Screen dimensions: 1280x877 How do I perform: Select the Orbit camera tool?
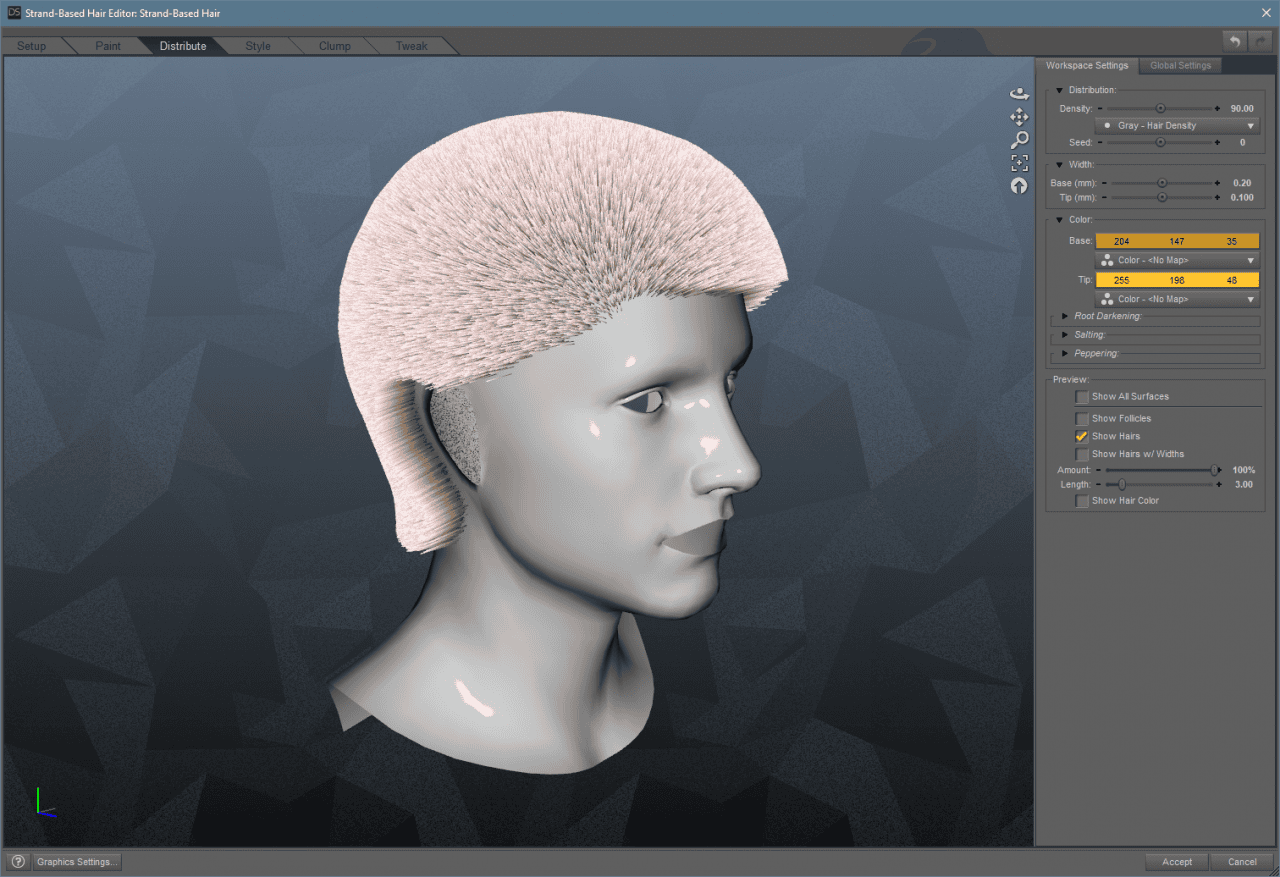pos(1019,93)
